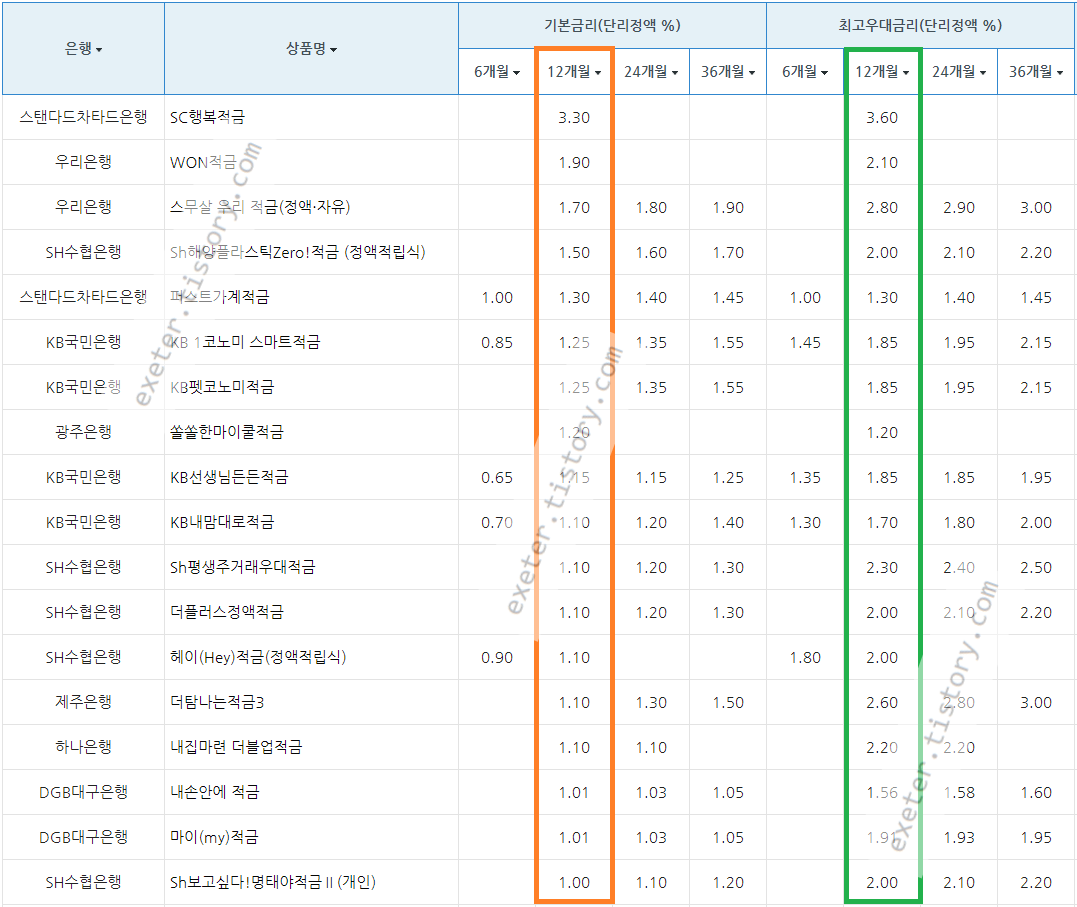
Task: Click the 최고우대금리(단리정액 %) group header
Action: [920, 25]
